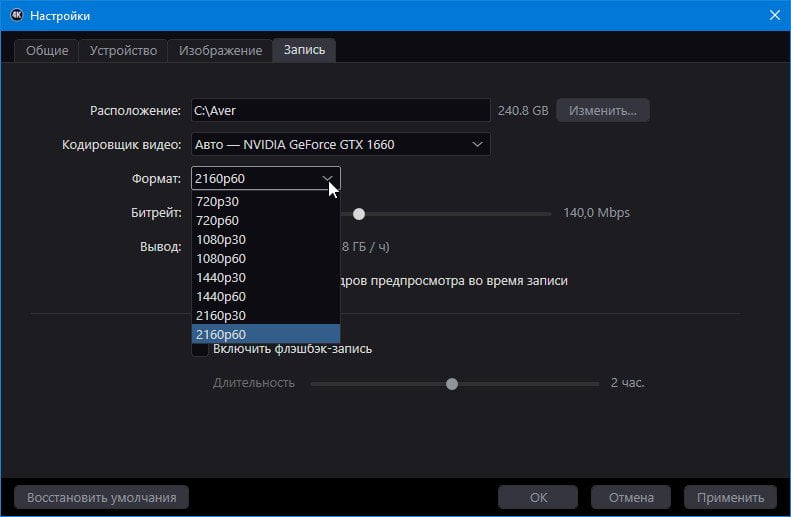Close the Настройки settings window
This screenshot has height=517, width=791.
tap(775, 15)
